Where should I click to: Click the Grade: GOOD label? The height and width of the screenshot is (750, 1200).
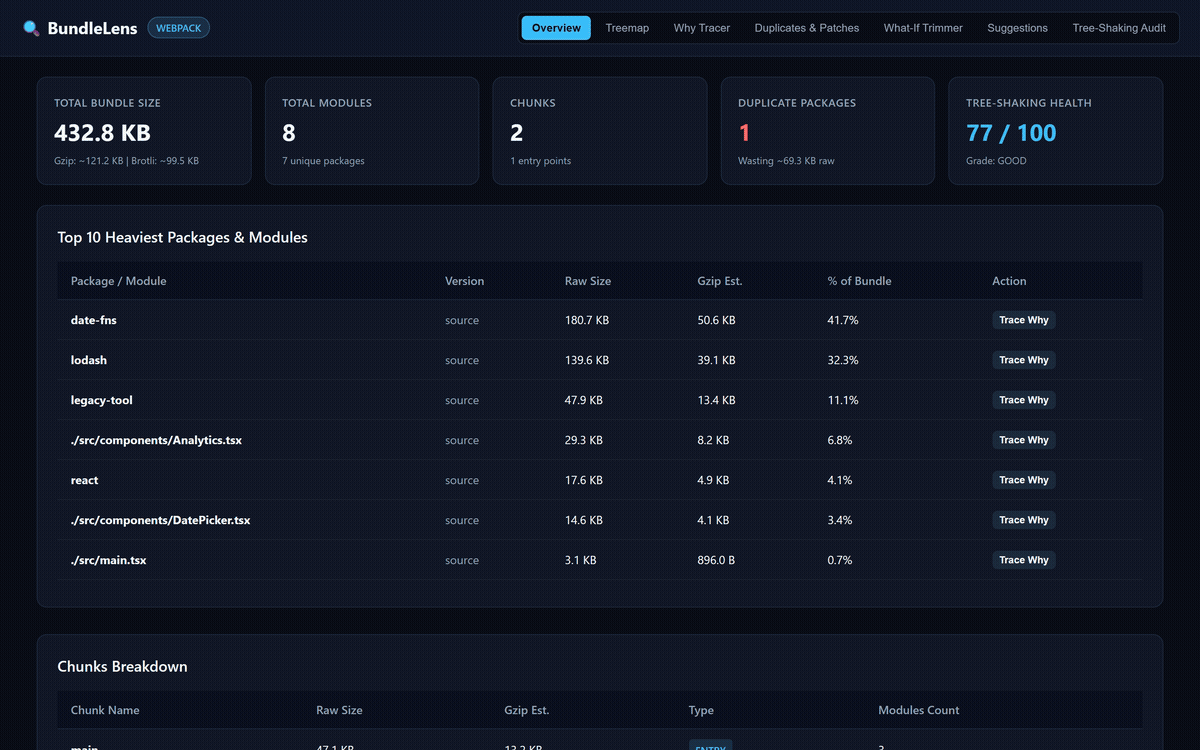point(996,161)
